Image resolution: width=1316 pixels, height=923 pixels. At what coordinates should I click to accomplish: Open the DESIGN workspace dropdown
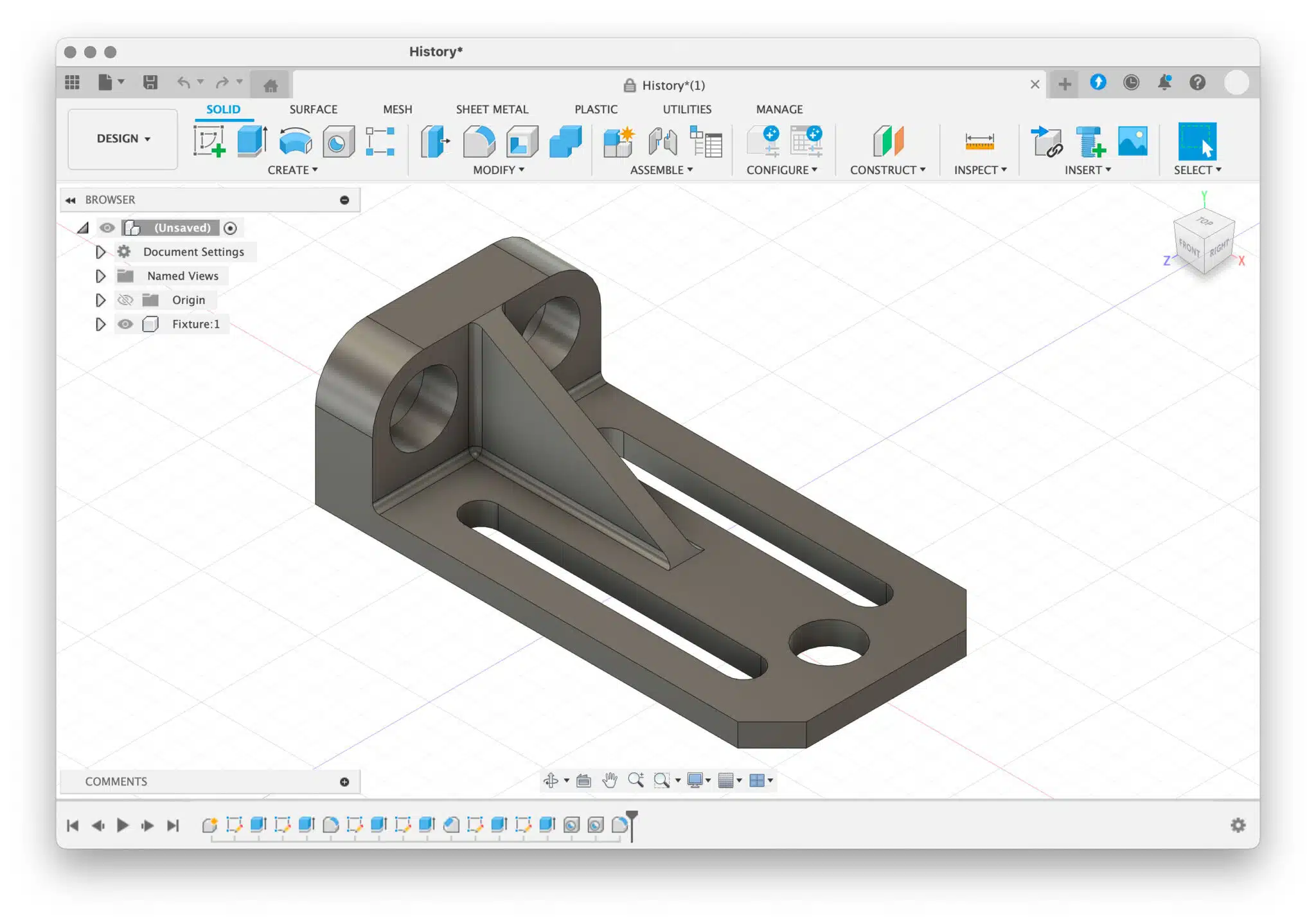[123, 139]
